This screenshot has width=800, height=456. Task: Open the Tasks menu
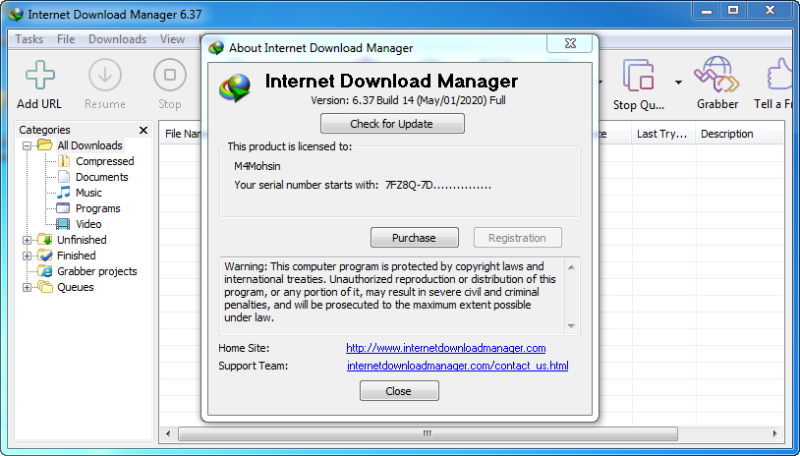pyautogui.click(x=29, y=39)
